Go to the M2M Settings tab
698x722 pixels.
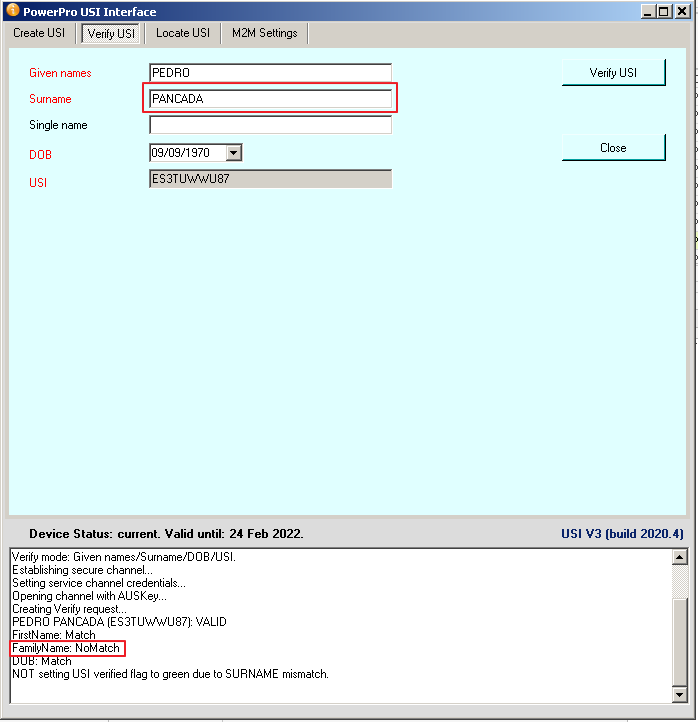[265, 33]
